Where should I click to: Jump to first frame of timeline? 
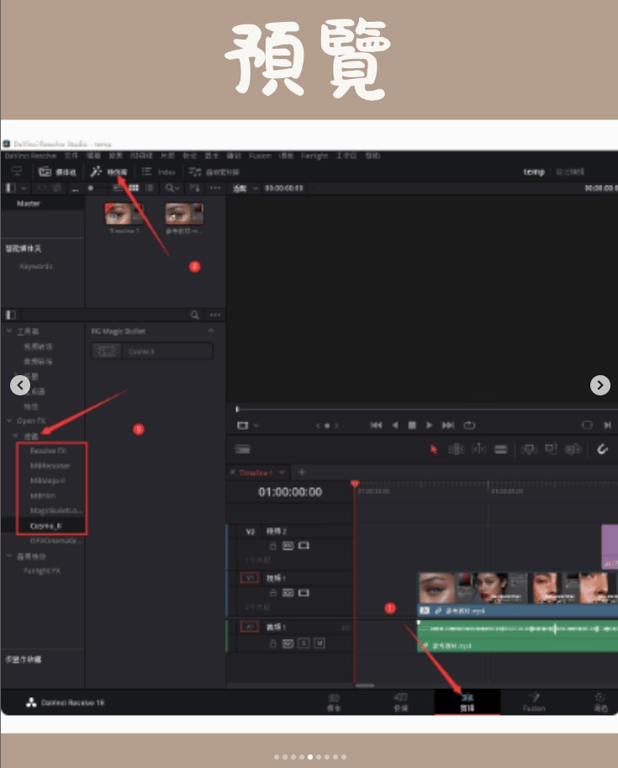click(x=376, y=425)
